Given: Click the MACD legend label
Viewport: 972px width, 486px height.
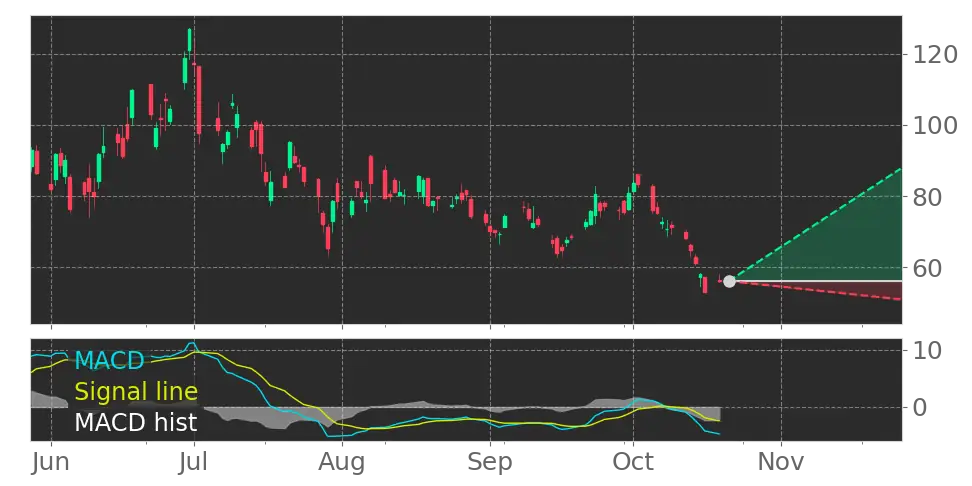Looking at the screenshot, I should pyautogui.click(x=109, y=360).
